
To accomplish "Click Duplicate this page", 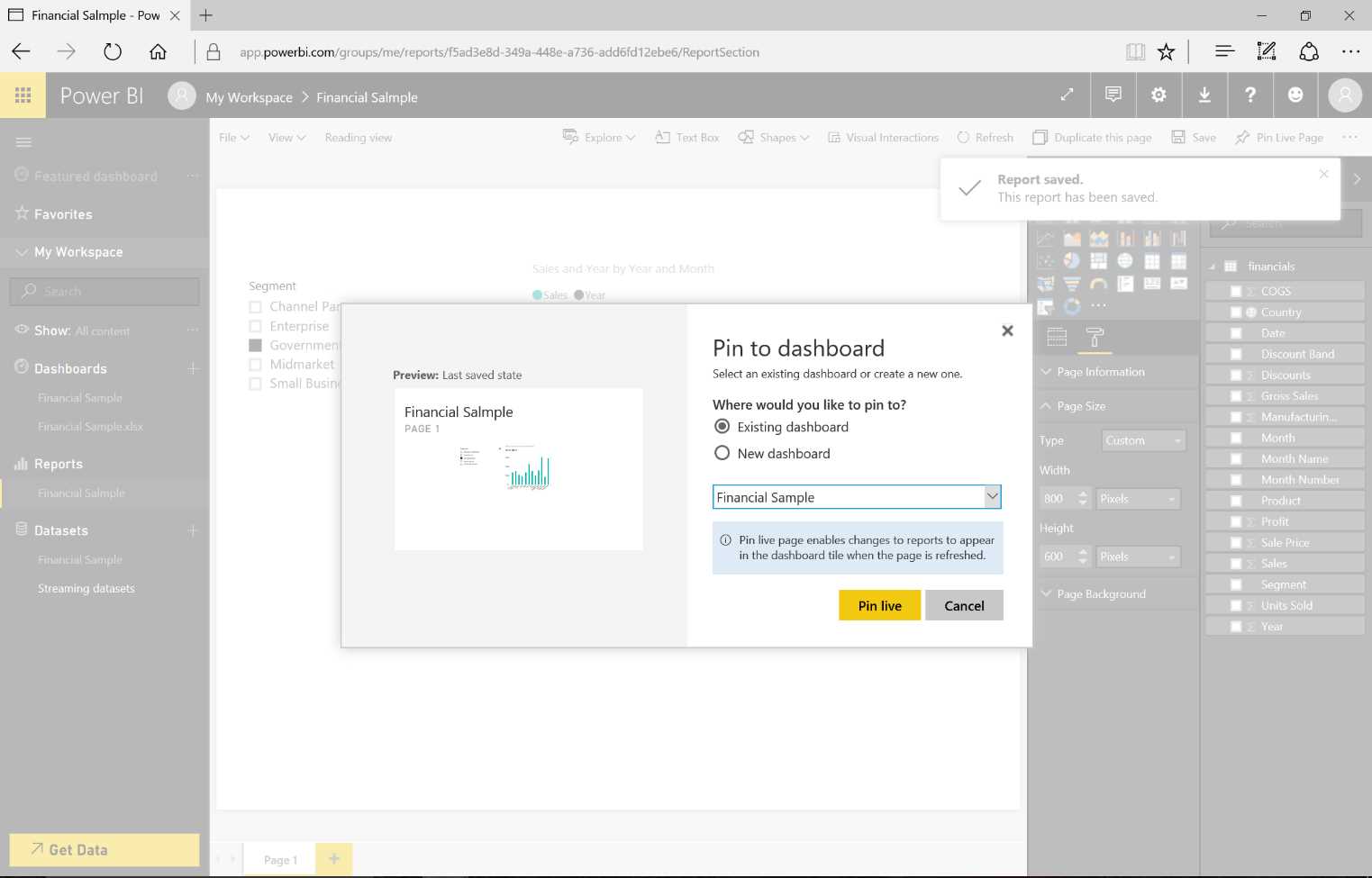I will [x=1092, y=137].
